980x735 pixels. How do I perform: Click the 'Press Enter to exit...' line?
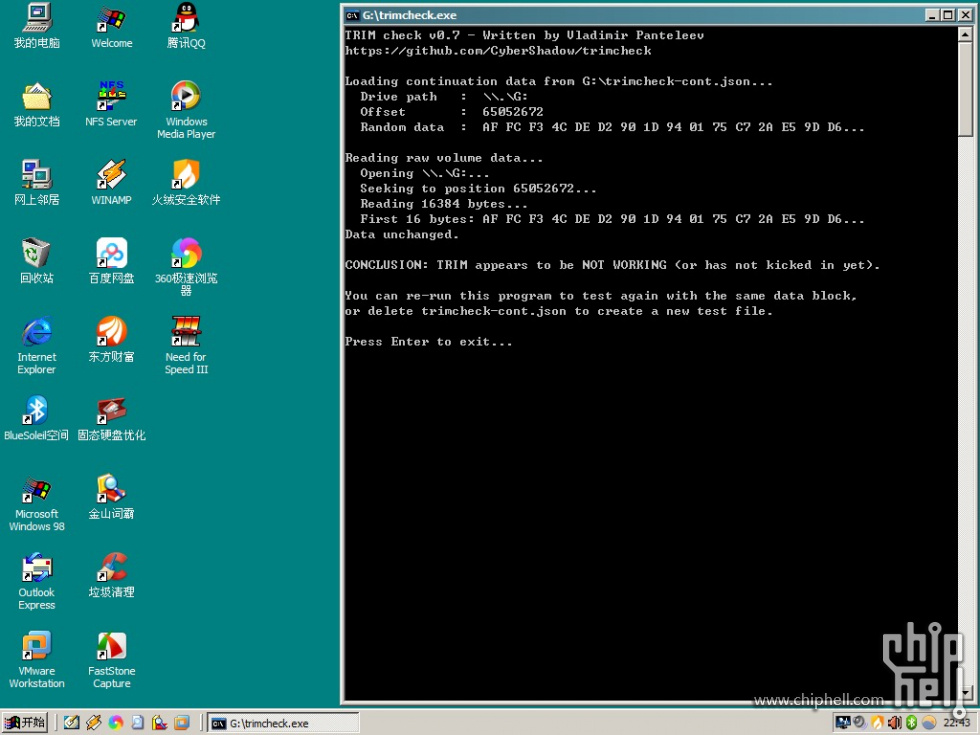pyautogui.click(x=428, y=342)
